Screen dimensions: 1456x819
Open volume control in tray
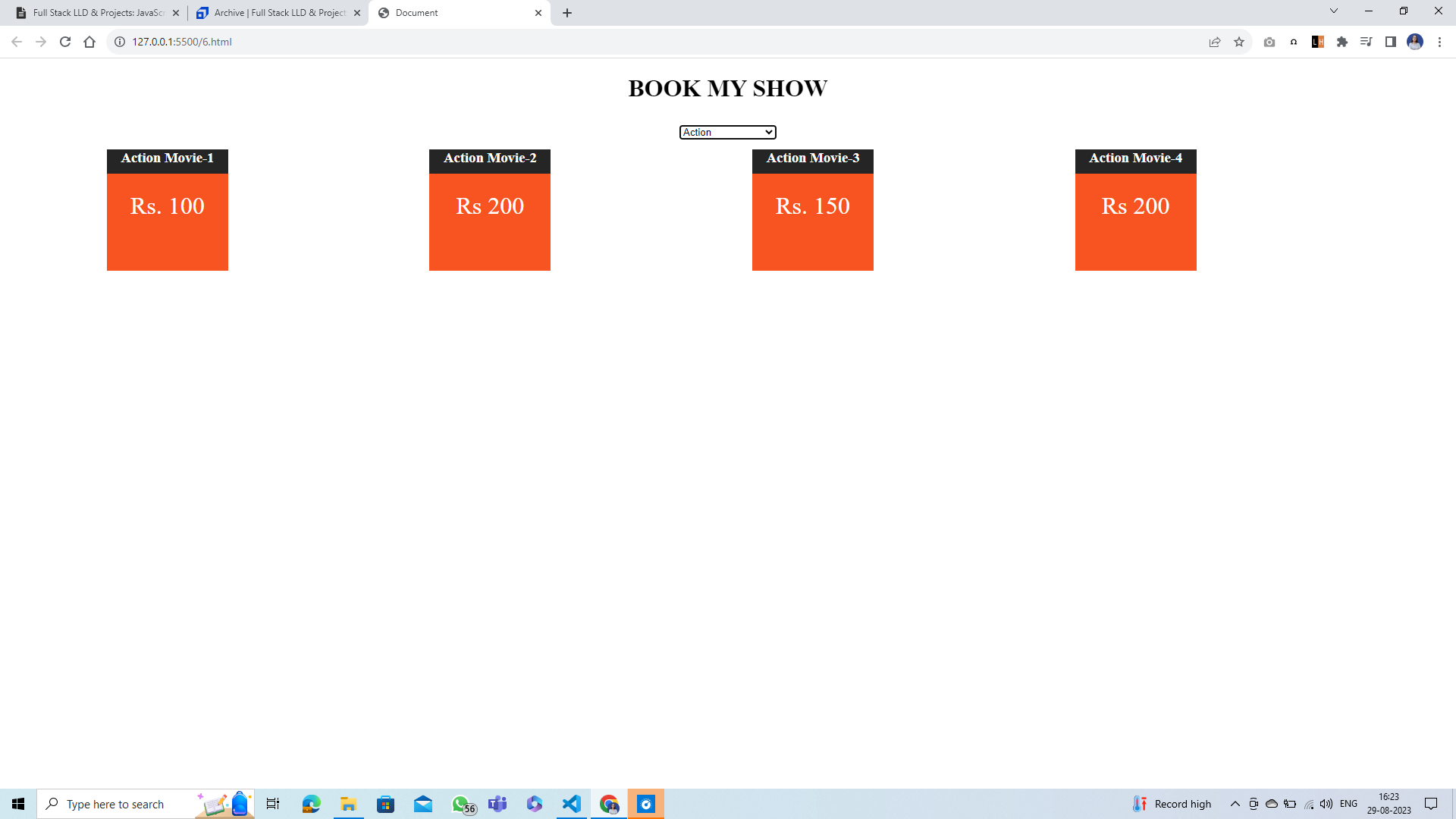(x=1326, y=804)
